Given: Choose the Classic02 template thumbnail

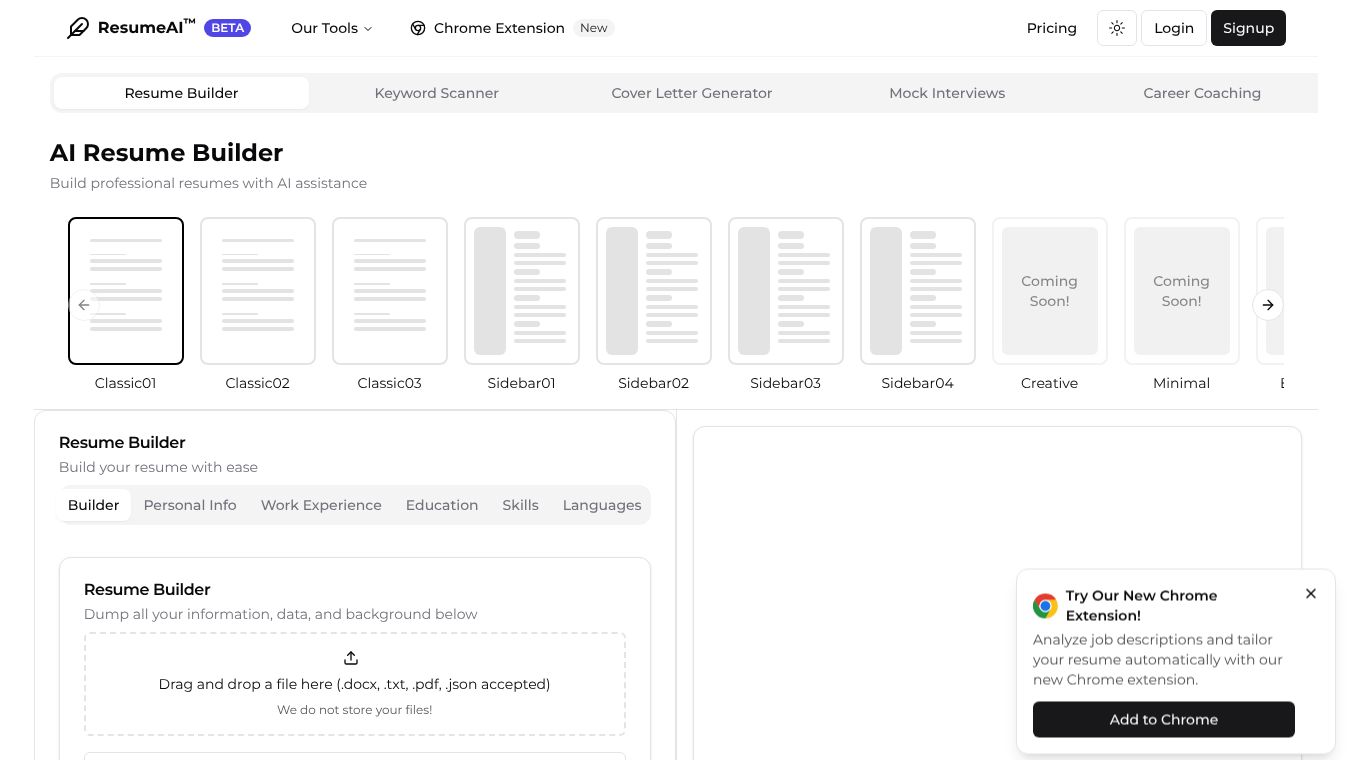Looking at the screenshot, I should coord(258,291).
